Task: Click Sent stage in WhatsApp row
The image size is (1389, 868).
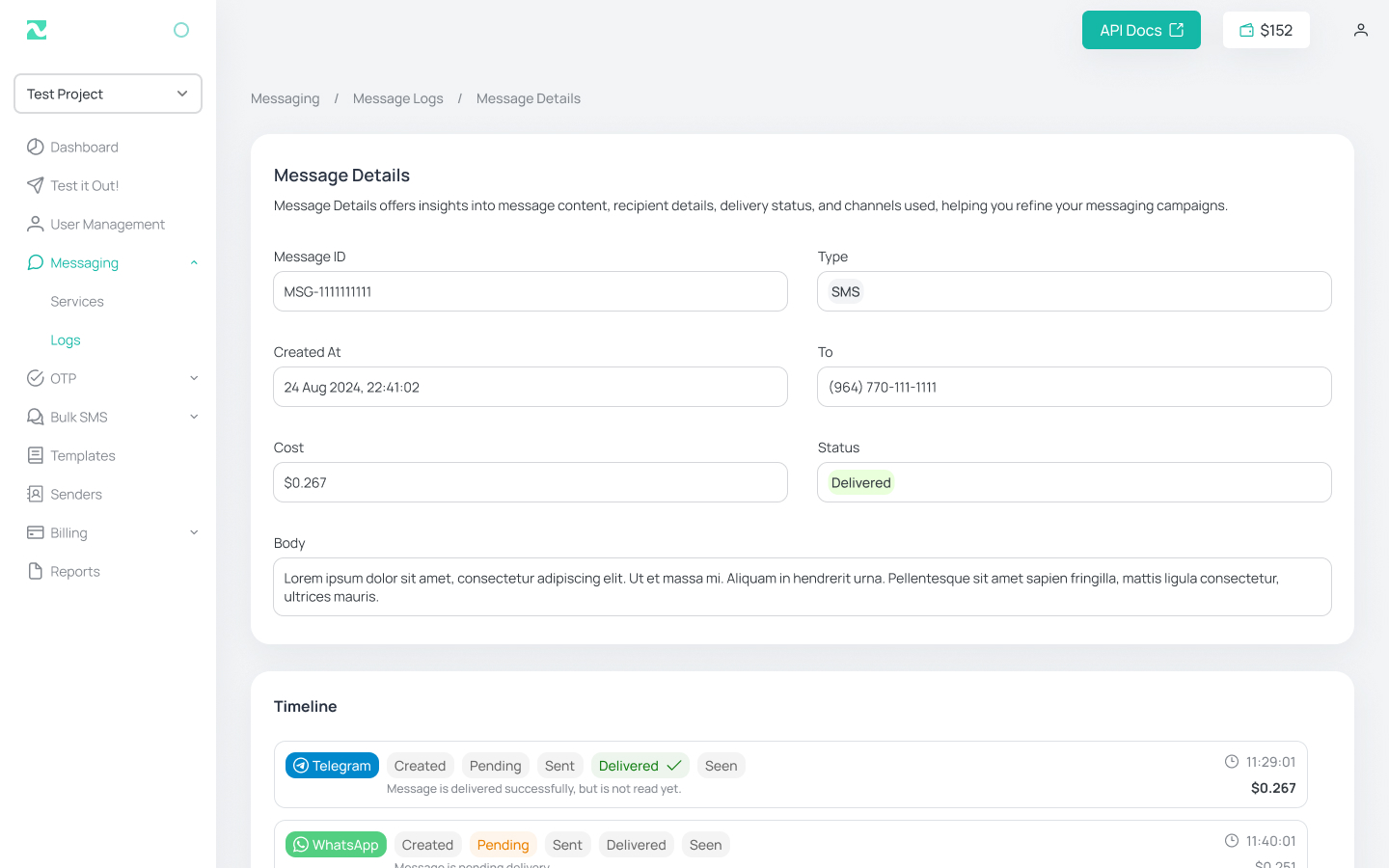Action: (x=567, y=845)
